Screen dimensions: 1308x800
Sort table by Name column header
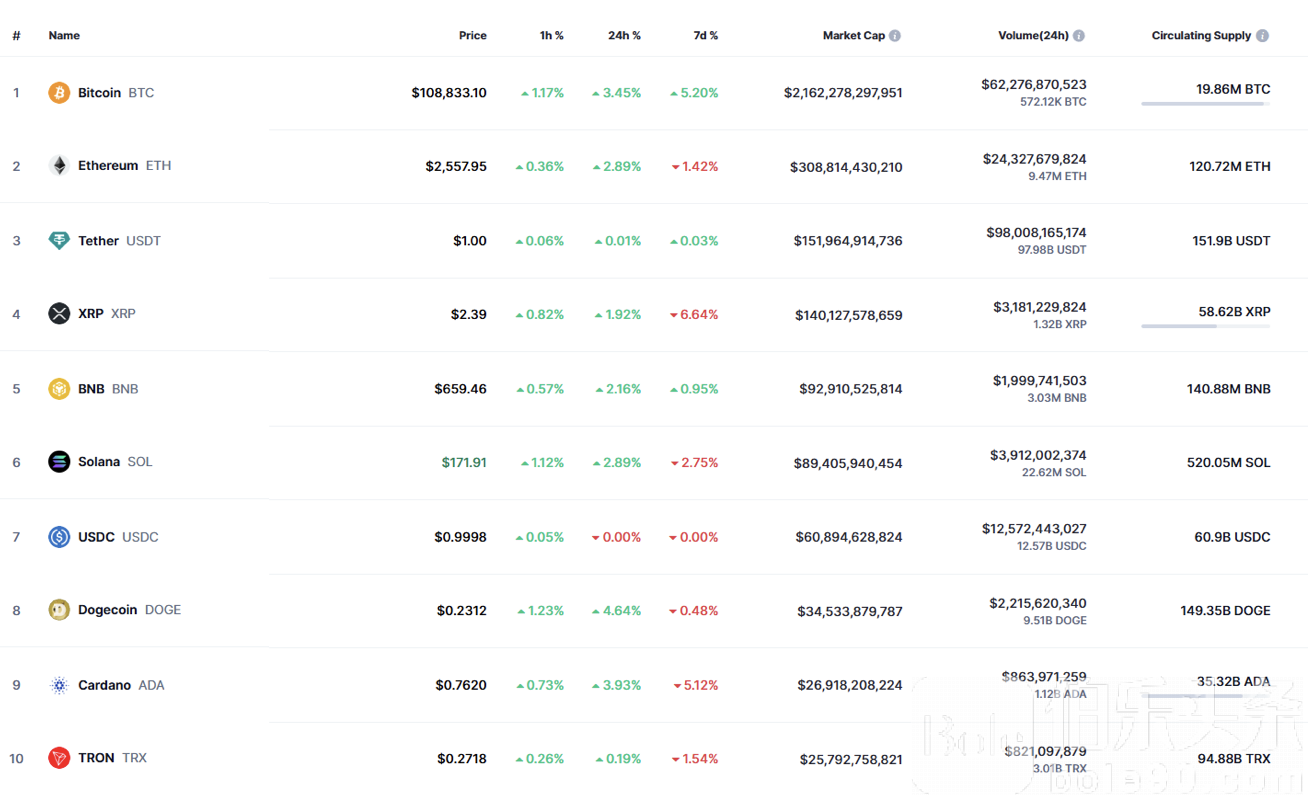click(64, 36)
